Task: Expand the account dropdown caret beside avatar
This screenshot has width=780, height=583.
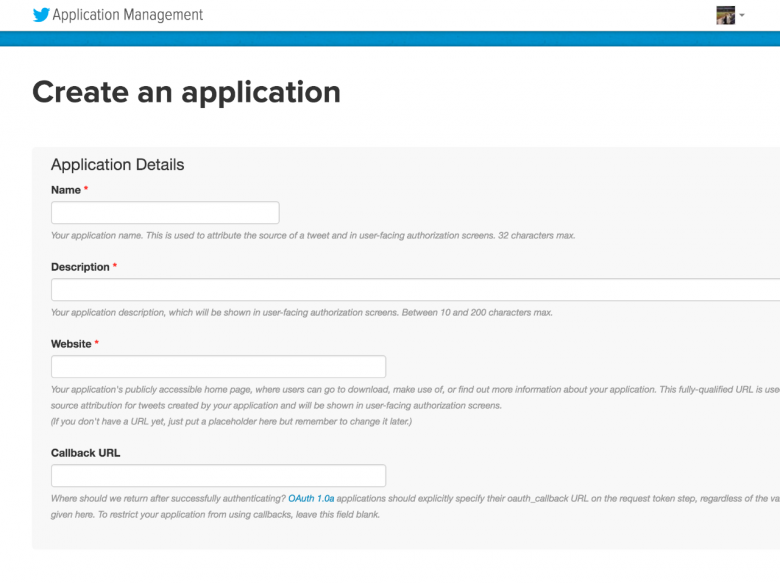Action: click(x=742, y=16)
